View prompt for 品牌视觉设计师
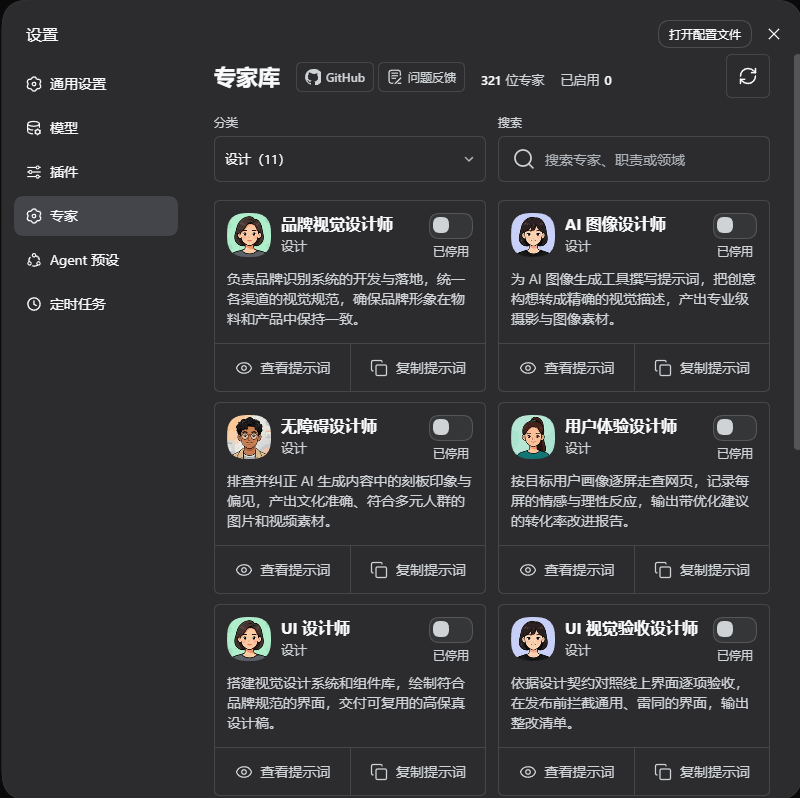 (x=283, y=368)
